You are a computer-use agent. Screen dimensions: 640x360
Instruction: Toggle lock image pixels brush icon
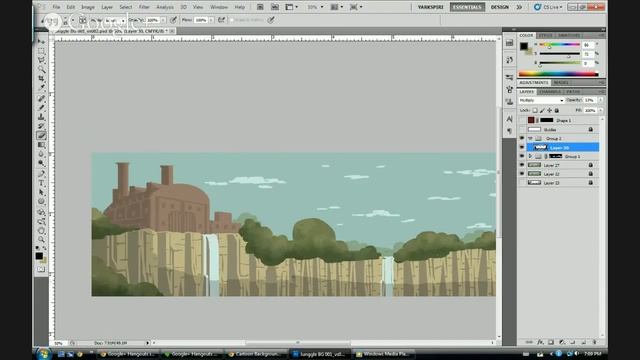click(542, 110)
